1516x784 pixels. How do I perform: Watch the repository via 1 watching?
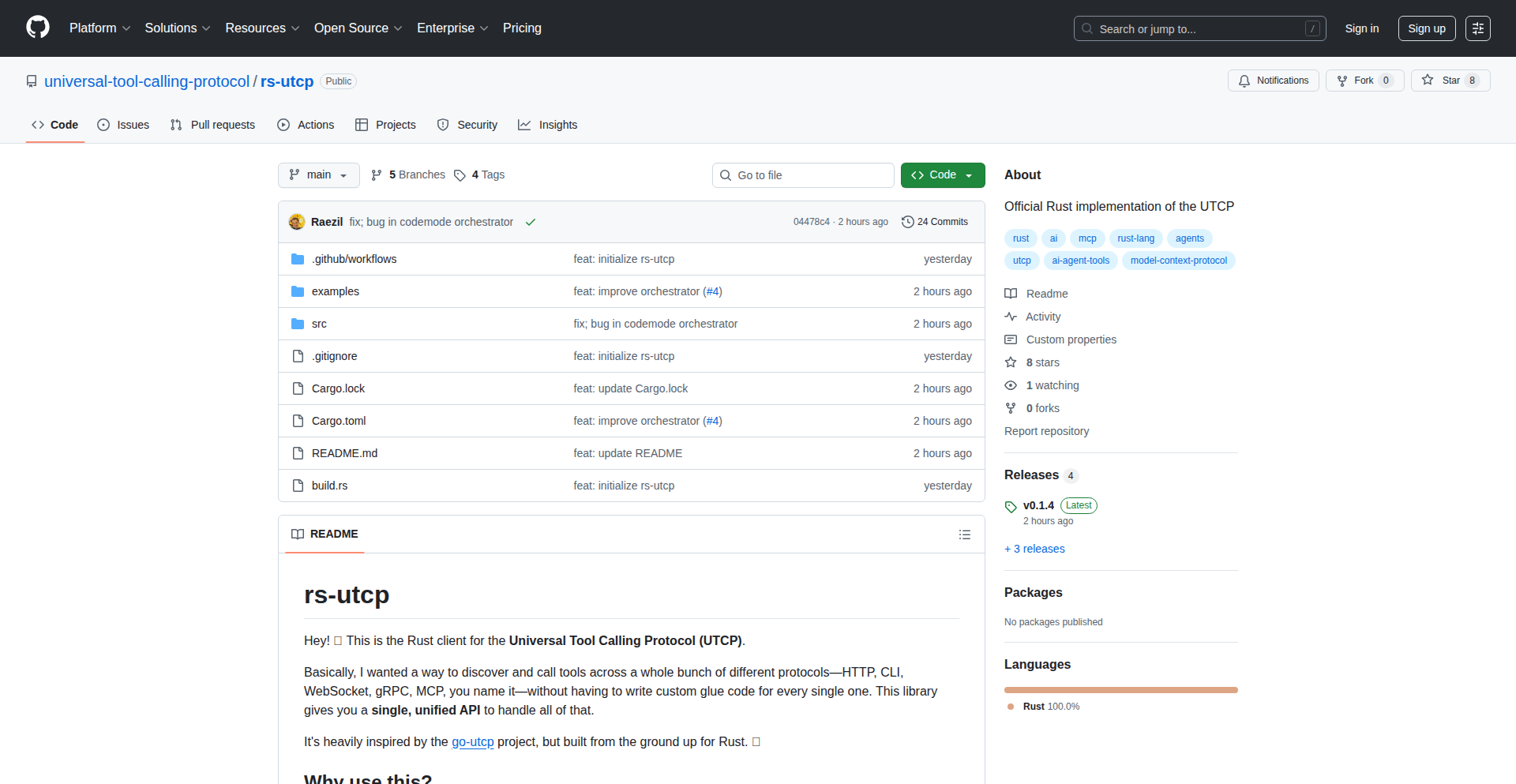coord(1052,385)
